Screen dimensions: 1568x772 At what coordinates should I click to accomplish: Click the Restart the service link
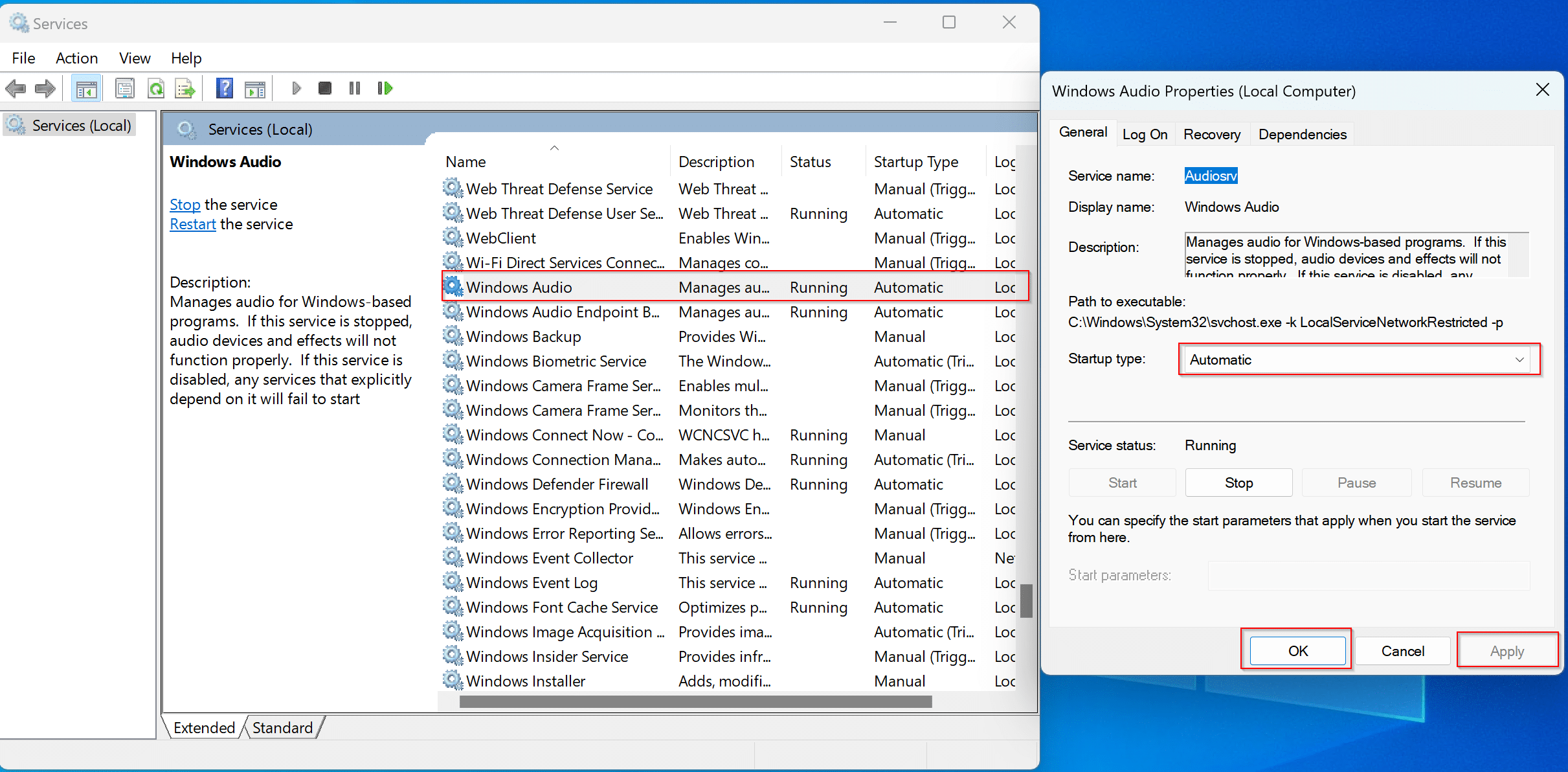[x=193, y=224]
